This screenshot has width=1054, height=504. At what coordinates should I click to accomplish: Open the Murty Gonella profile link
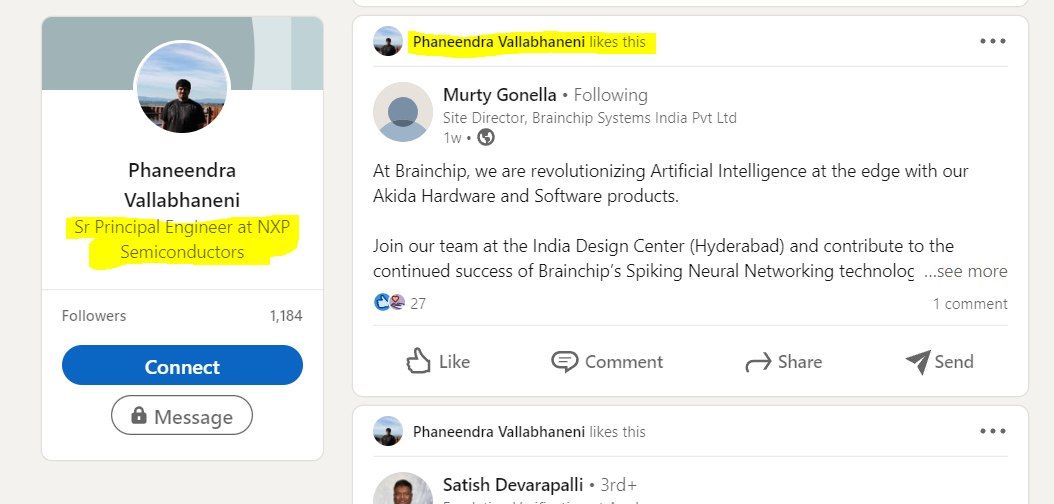click(499, 95)
